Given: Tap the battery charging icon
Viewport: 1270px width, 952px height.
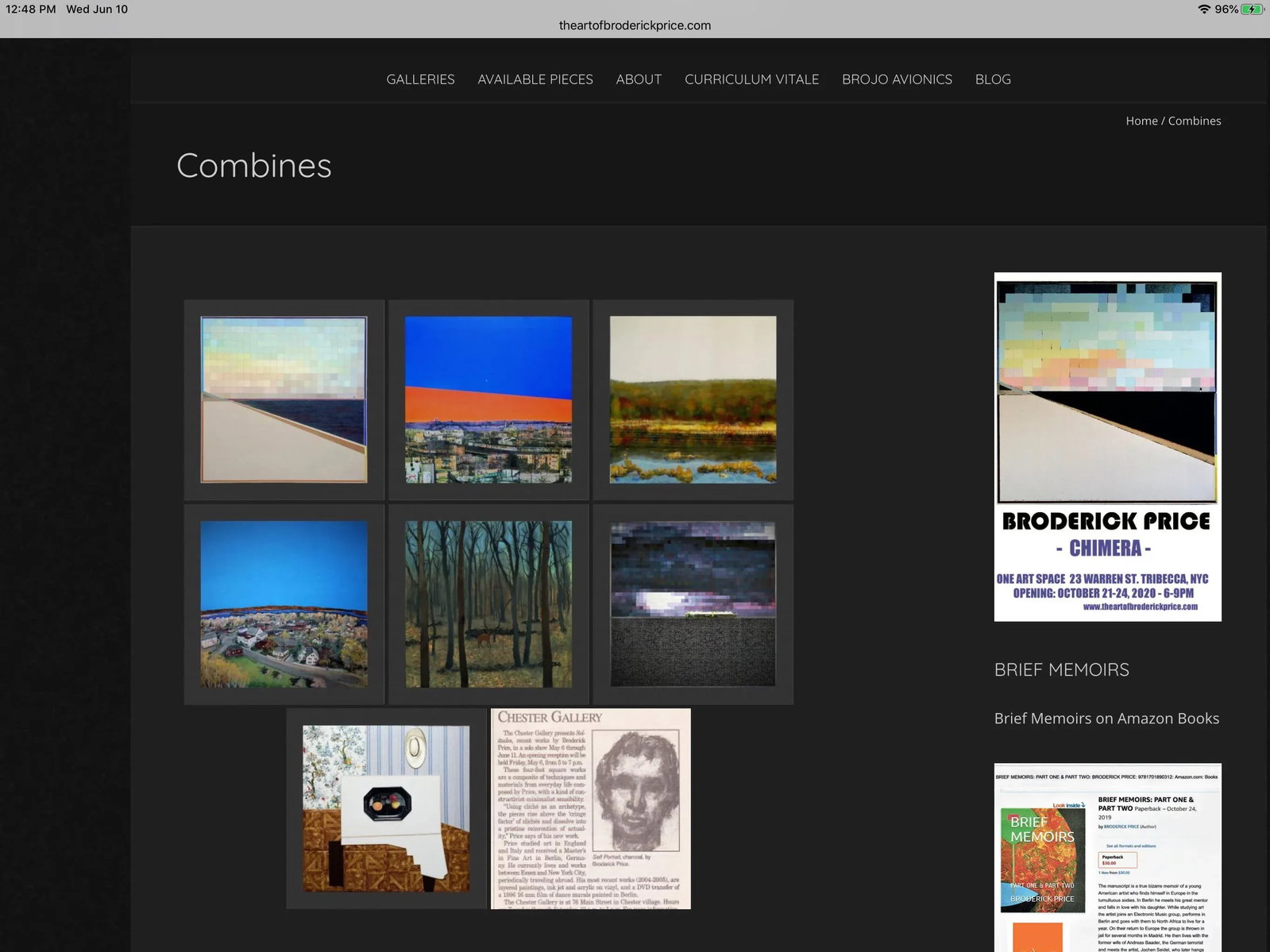Looking at the screenshot, I should 1253,10.
